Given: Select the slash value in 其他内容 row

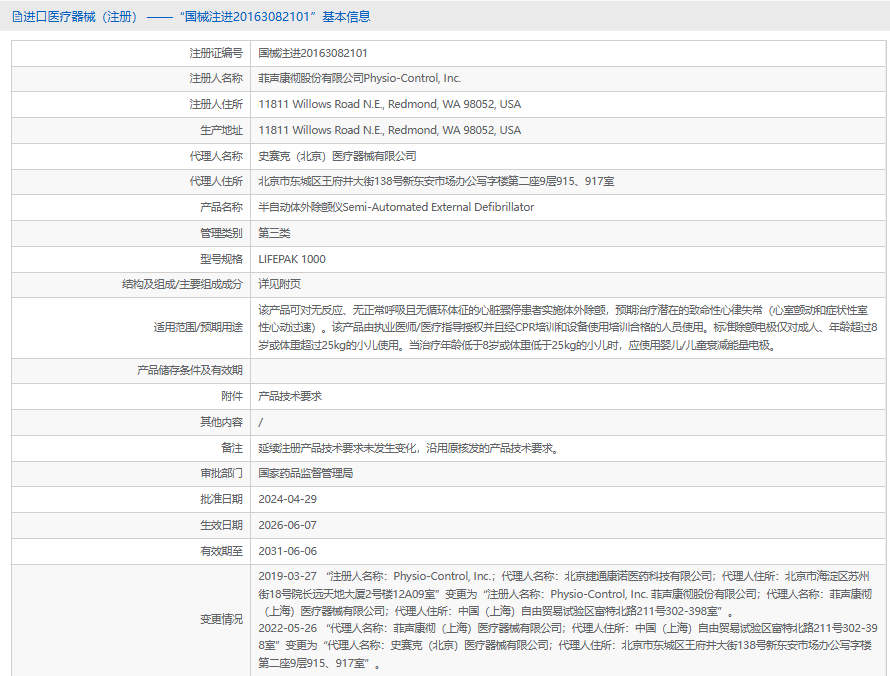Looking at the screenshot, I should (x=261, y=422).
